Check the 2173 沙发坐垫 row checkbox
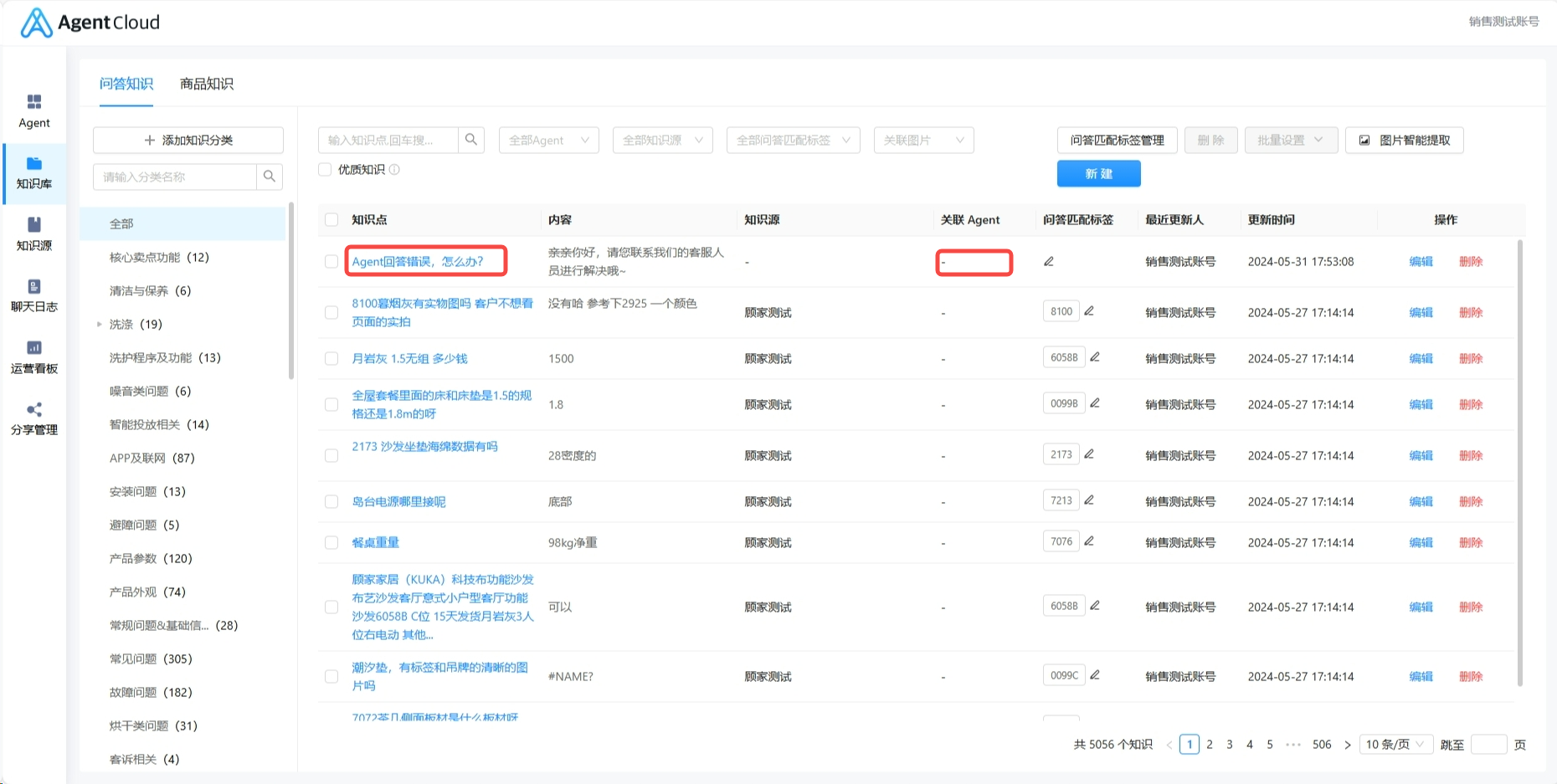Viewport: 1557px width, 784px height. click(331, 456)
